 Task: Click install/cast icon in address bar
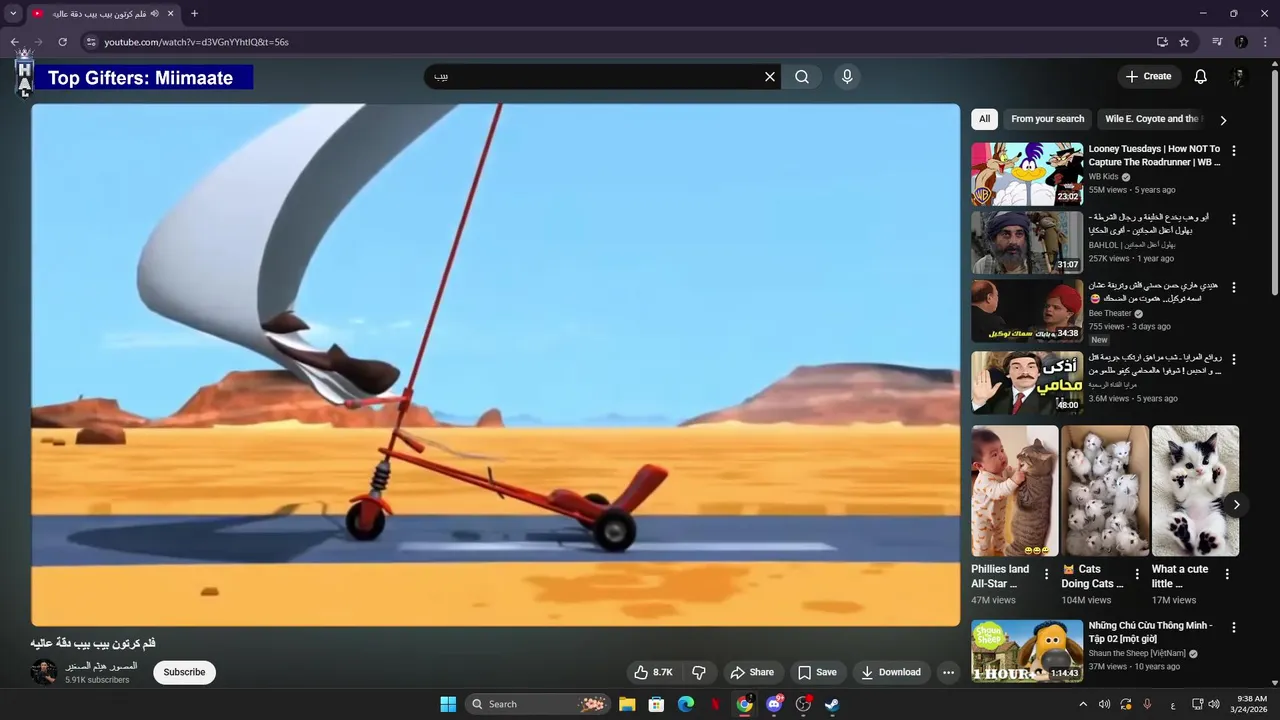[x=1162, y=42]
